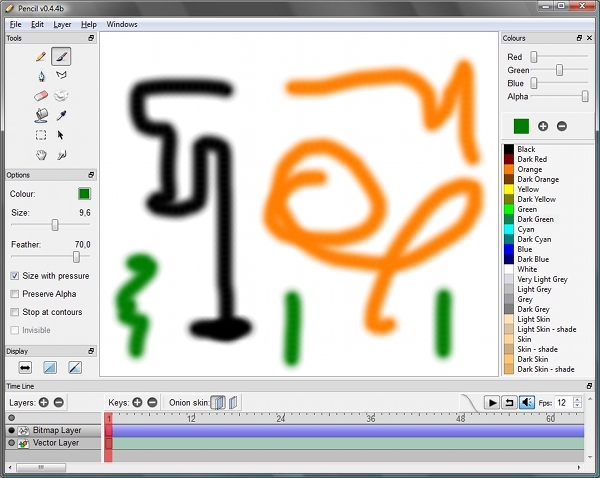Increase Fps with the up stepper arrow
Screen dimensions: 600x478
[577, 400]
